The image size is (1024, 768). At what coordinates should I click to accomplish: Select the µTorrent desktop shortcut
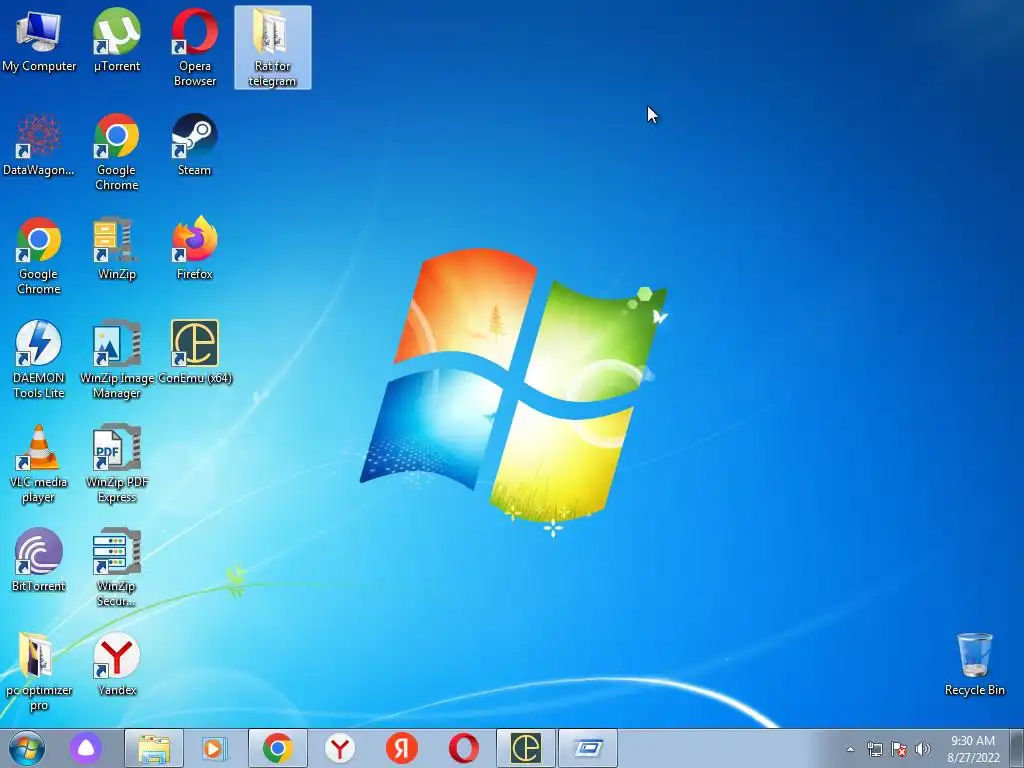116,42
